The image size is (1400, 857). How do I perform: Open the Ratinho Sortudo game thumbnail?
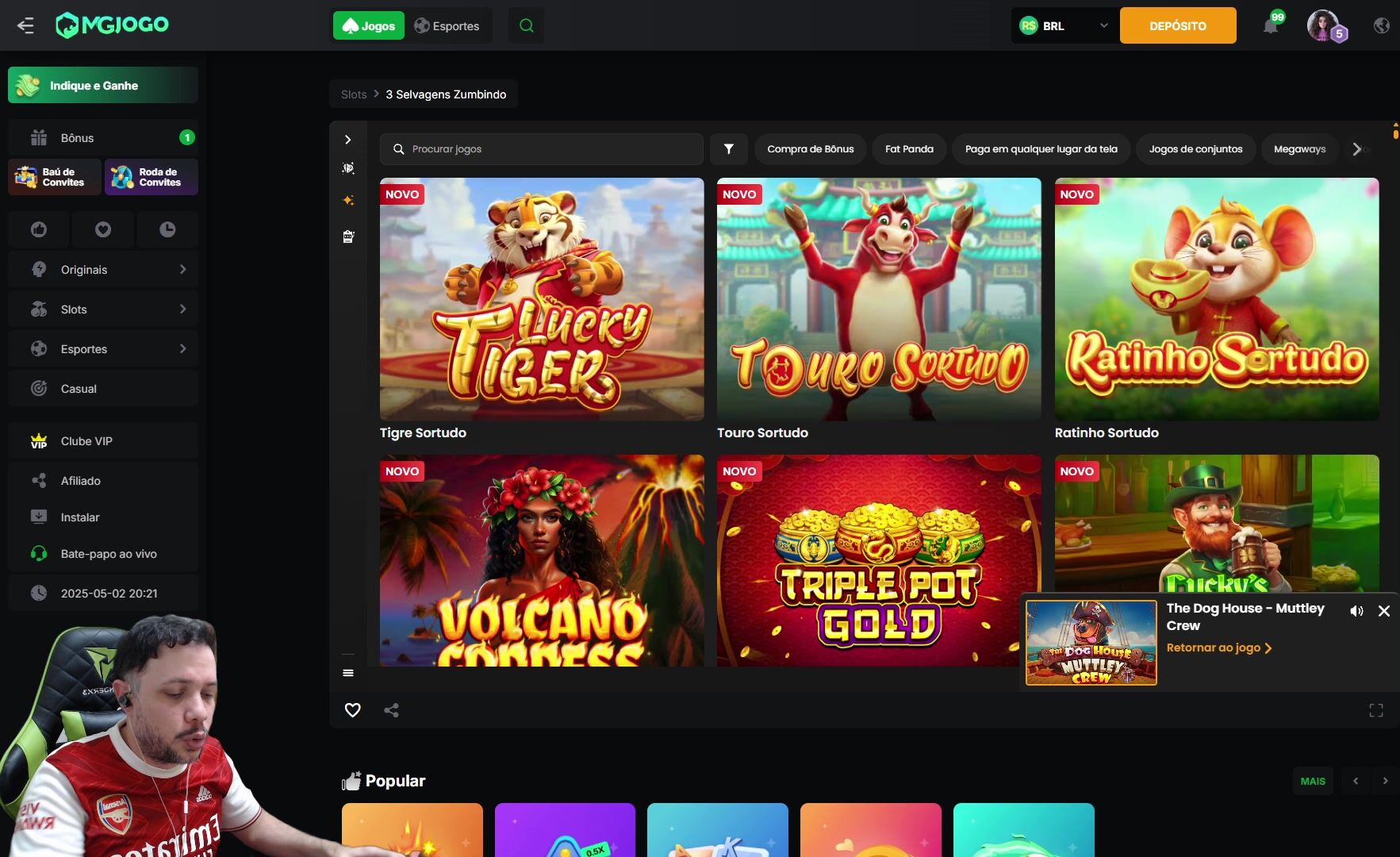[1217, 299]
